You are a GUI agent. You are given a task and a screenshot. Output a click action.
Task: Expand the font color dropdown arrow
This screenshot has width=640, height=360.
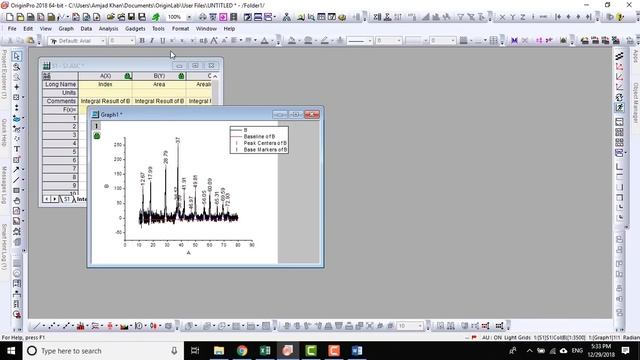[272, 41]
